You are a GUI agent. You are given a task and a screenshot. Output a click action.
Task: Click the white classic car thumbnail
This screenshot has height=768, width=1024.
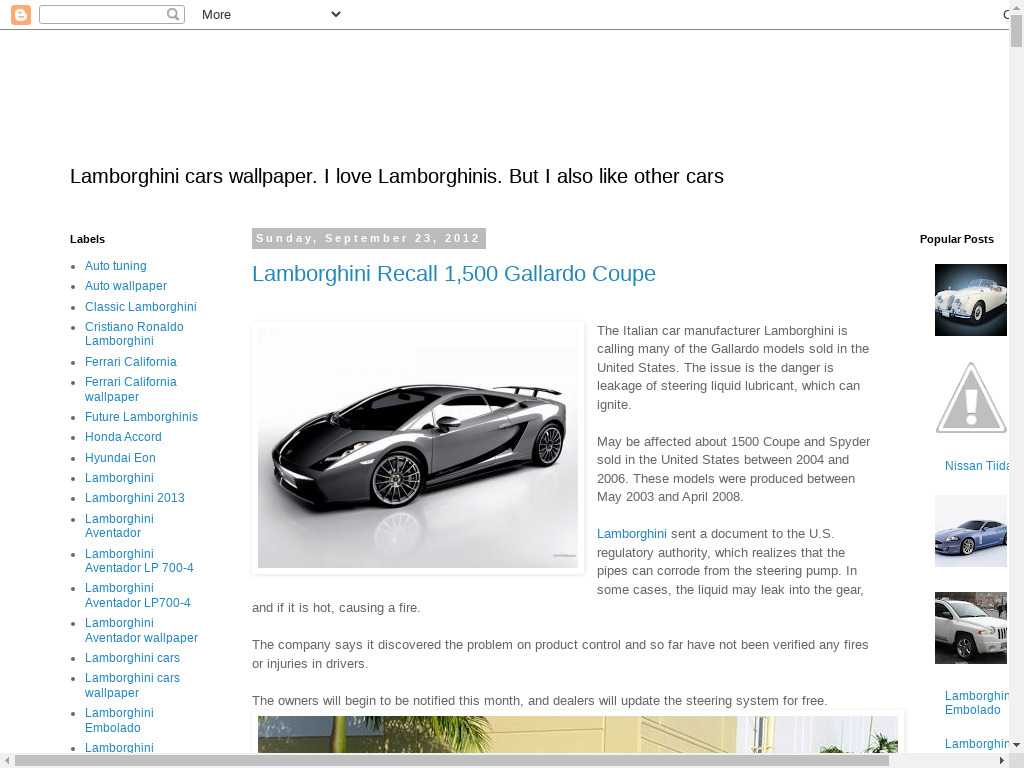coord(970,300)
